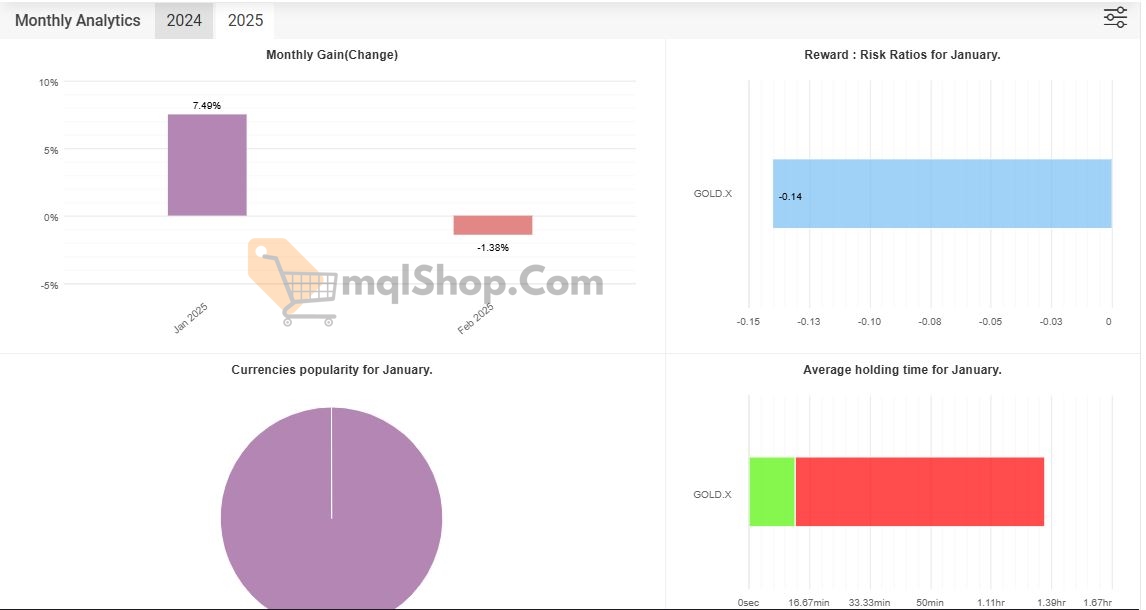
Task: Click the -0.14 ratio value label
Action: (790, 196)
